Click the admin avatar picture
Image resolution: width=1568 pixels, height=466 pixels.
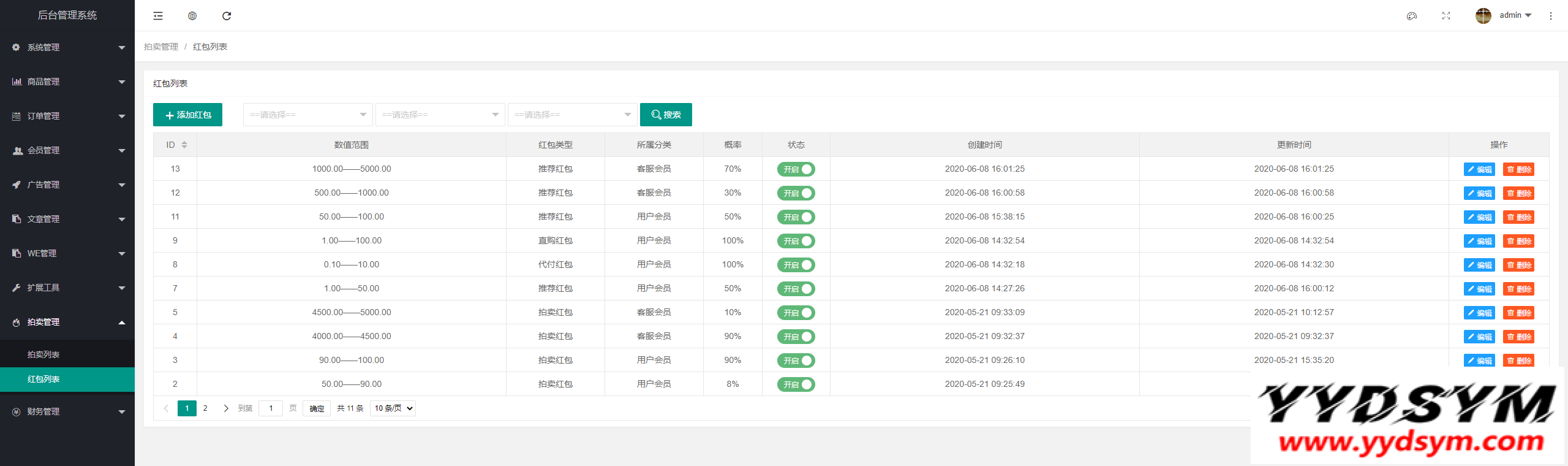click(1483, 16)
